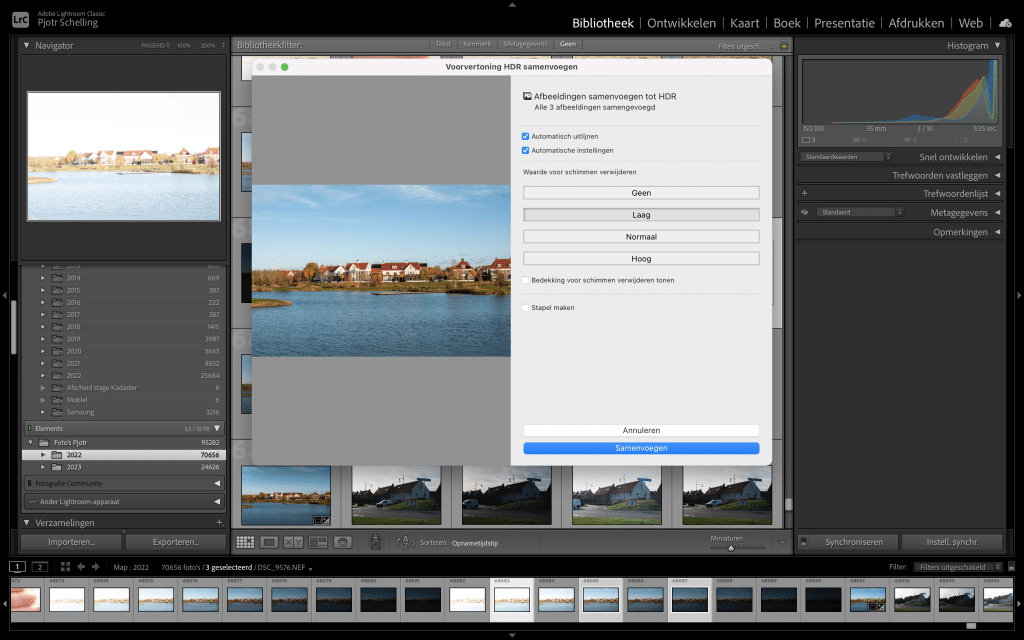Toggle sort direction with the A-Z icon
Image resolution: width=1024 pixels, height=640 pixels.
coord(406,542)
